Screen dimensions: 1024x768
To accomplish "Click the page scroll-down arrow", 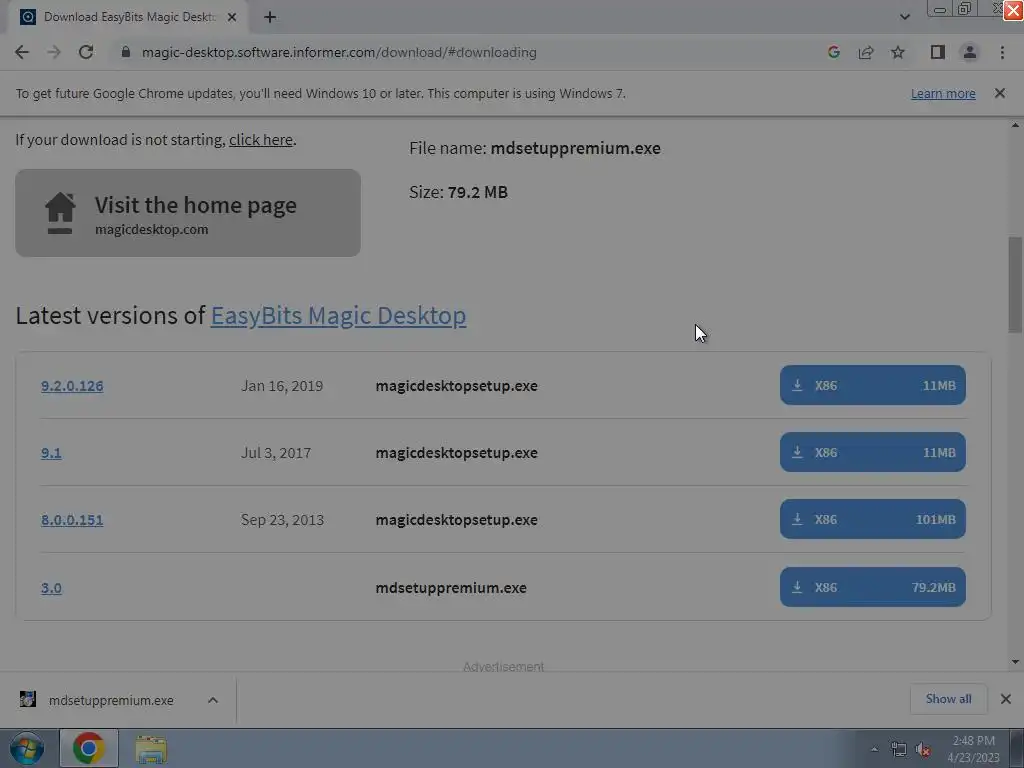I will (1015, 662).
